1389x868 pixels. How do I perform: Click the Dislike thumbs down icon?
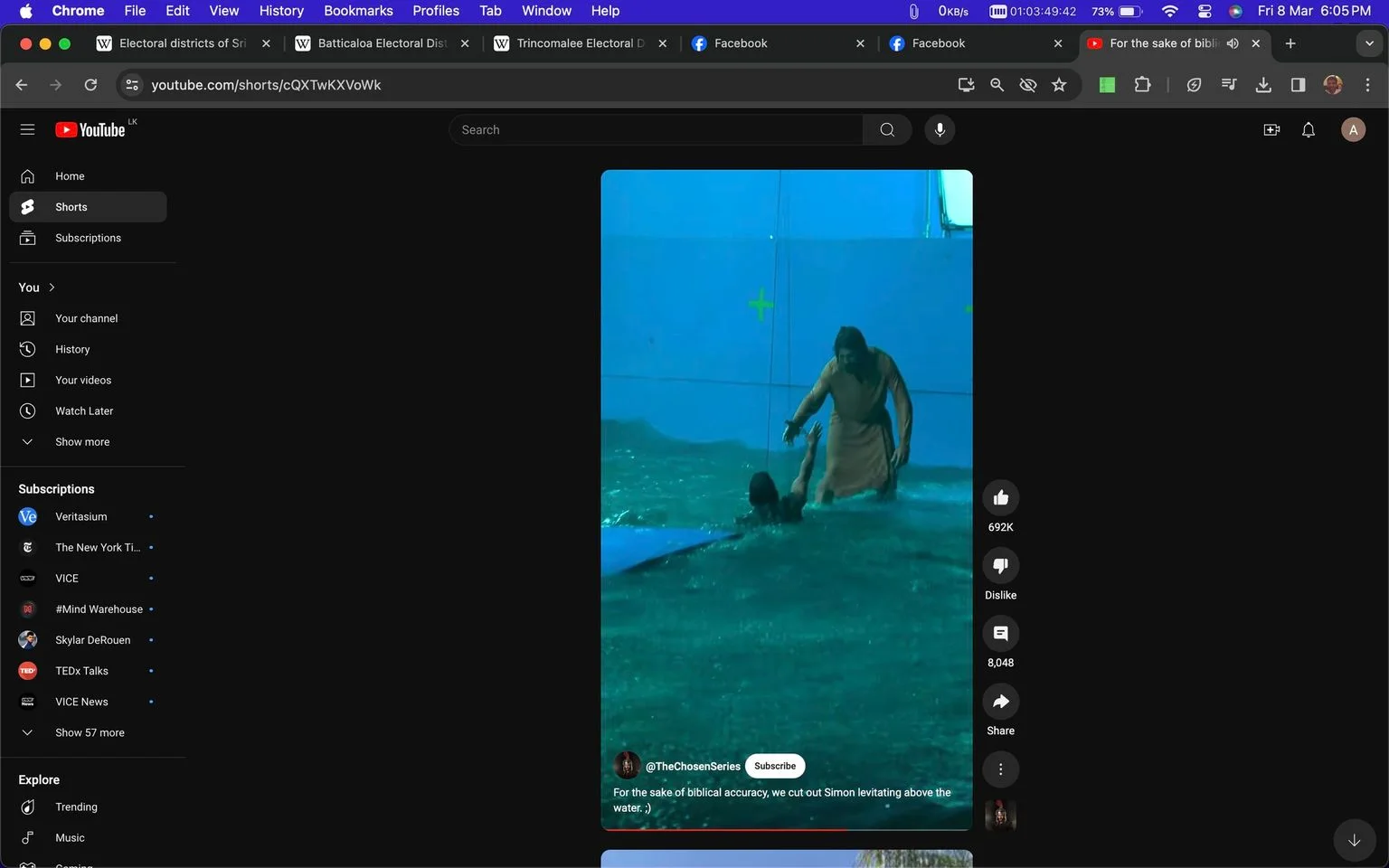[1000, 566]
